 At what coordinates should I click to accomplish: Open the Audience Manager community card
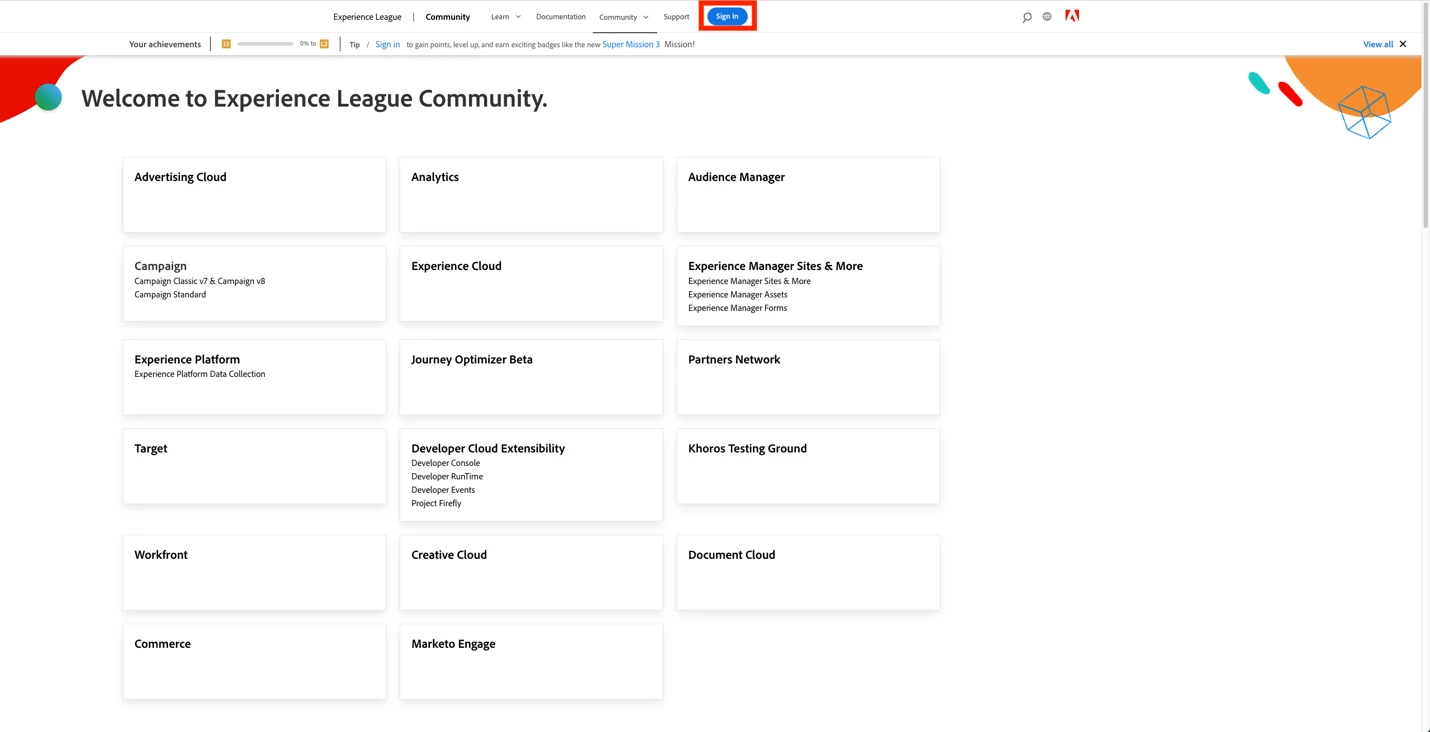click(808, 195)
